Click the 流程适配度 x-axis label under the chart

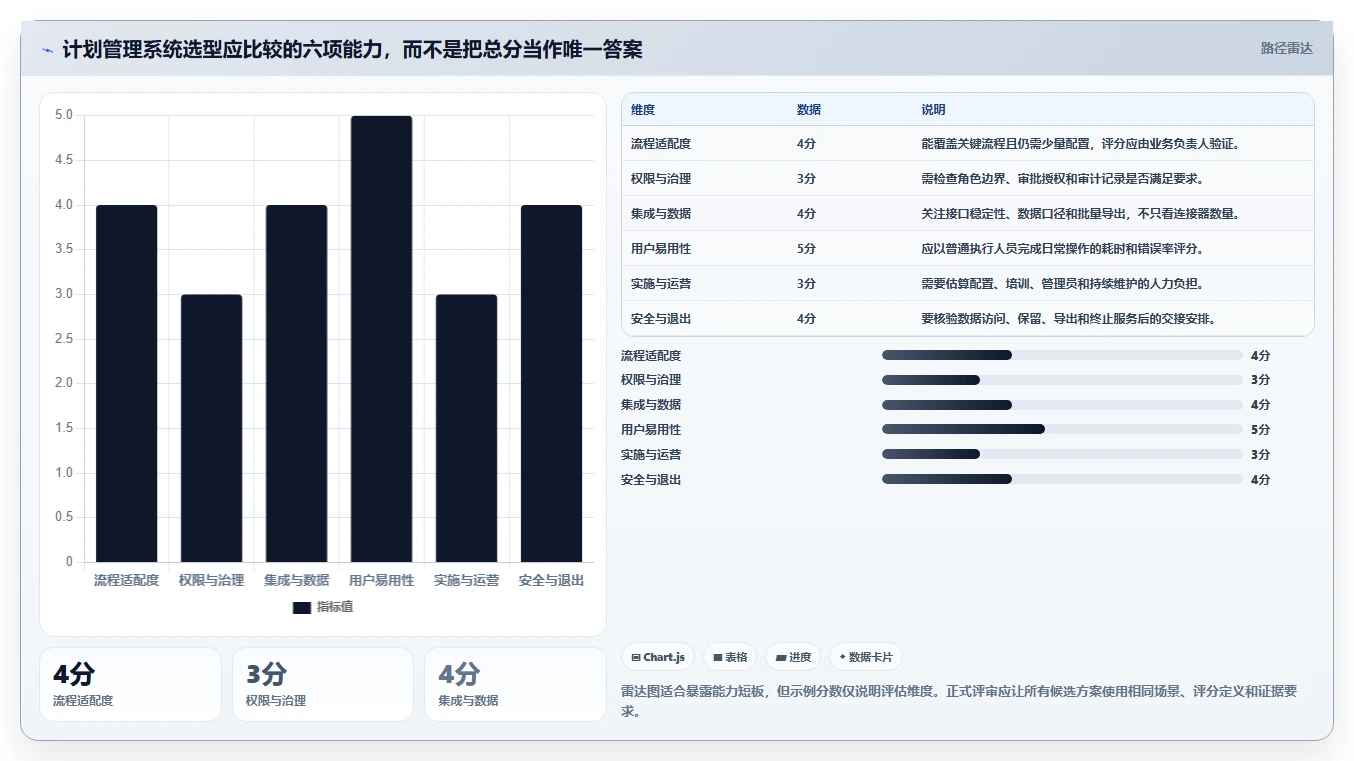(x=126, y=580)
